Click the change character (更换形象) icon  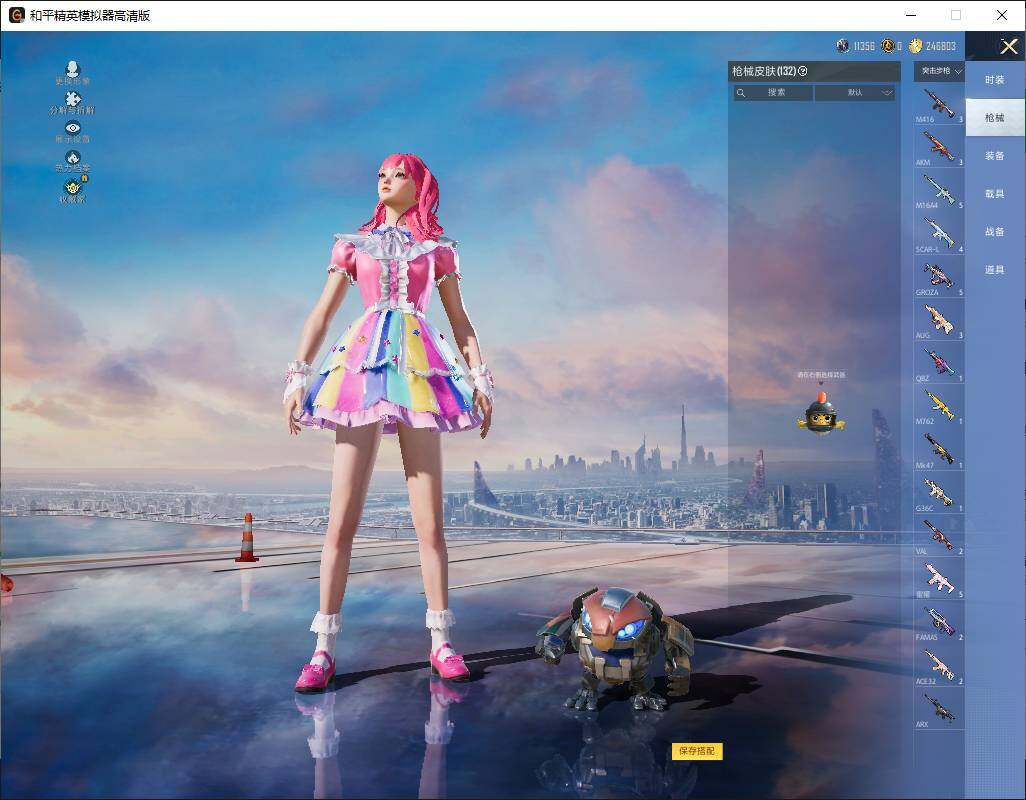72,69
